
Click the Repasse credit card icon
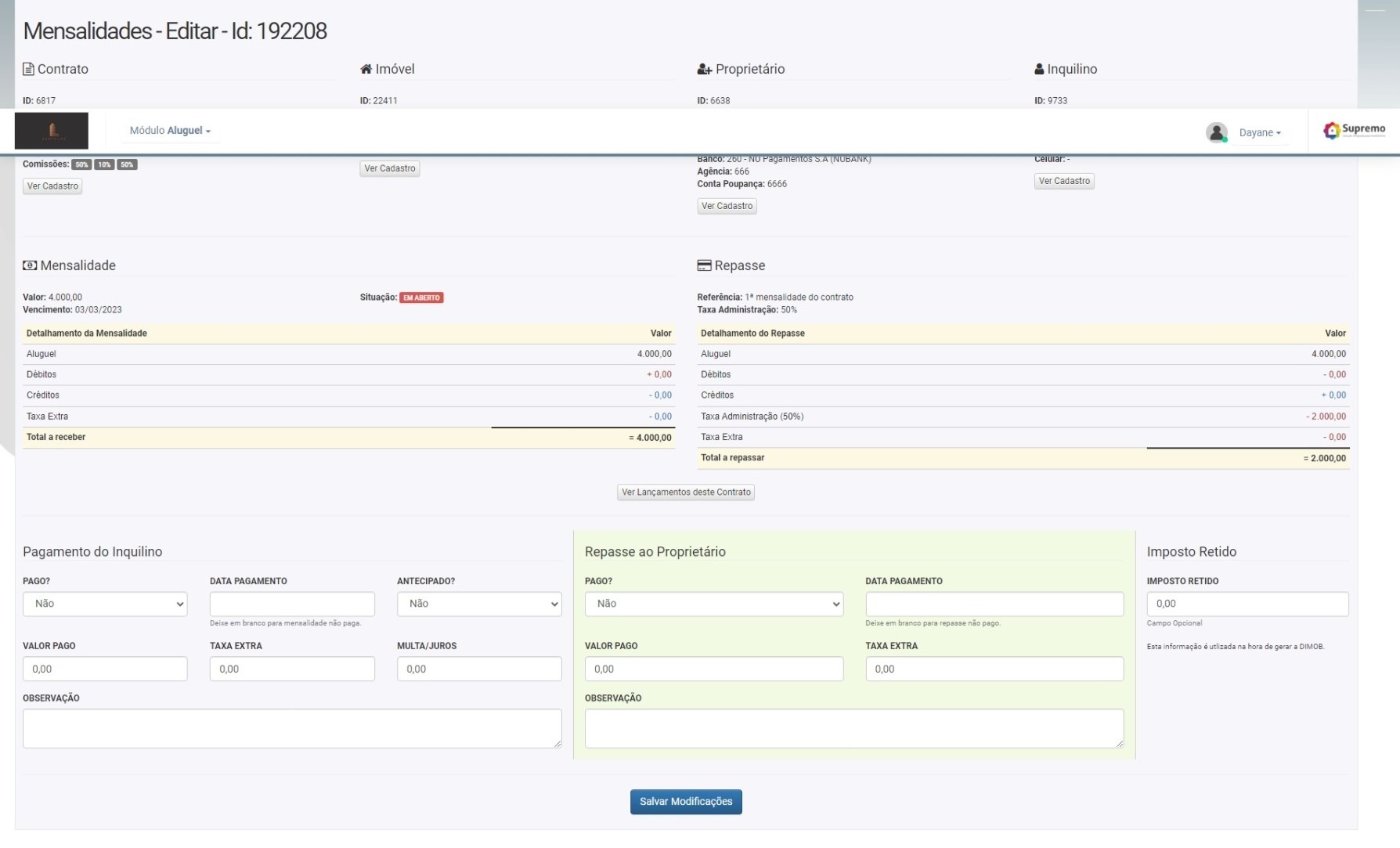(x=704, y=265)
